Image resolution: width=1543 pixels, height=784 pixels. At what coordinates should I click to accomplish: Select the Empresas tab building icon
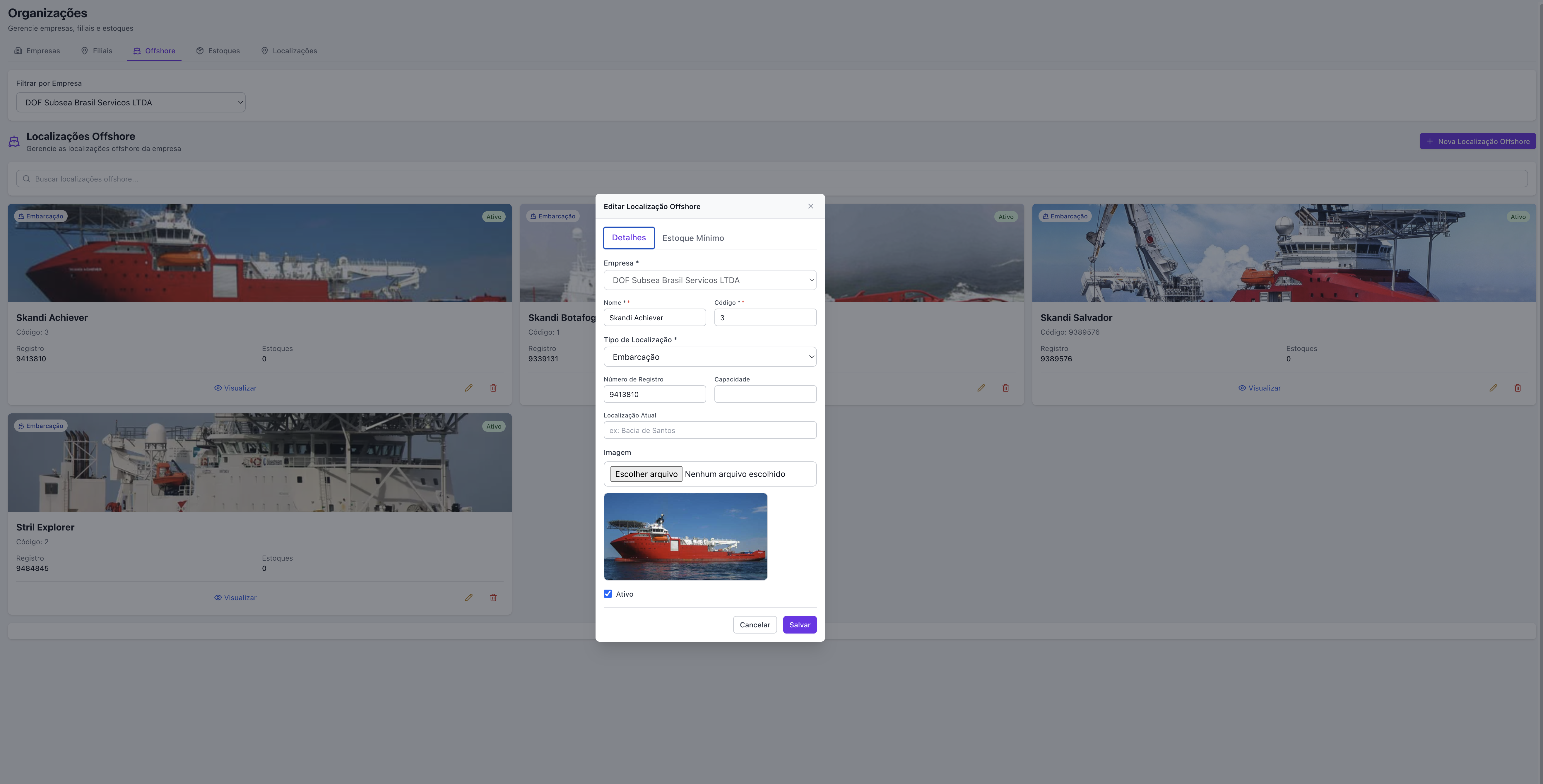18,51
